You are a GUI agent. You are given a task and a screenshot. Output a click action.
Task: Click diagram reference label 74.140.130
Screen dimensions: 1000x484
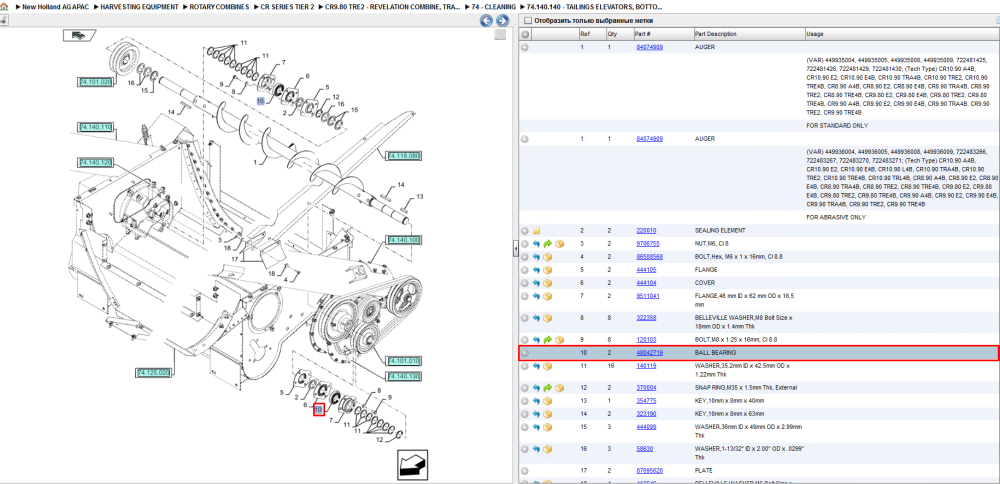click(x=403, y=377)
